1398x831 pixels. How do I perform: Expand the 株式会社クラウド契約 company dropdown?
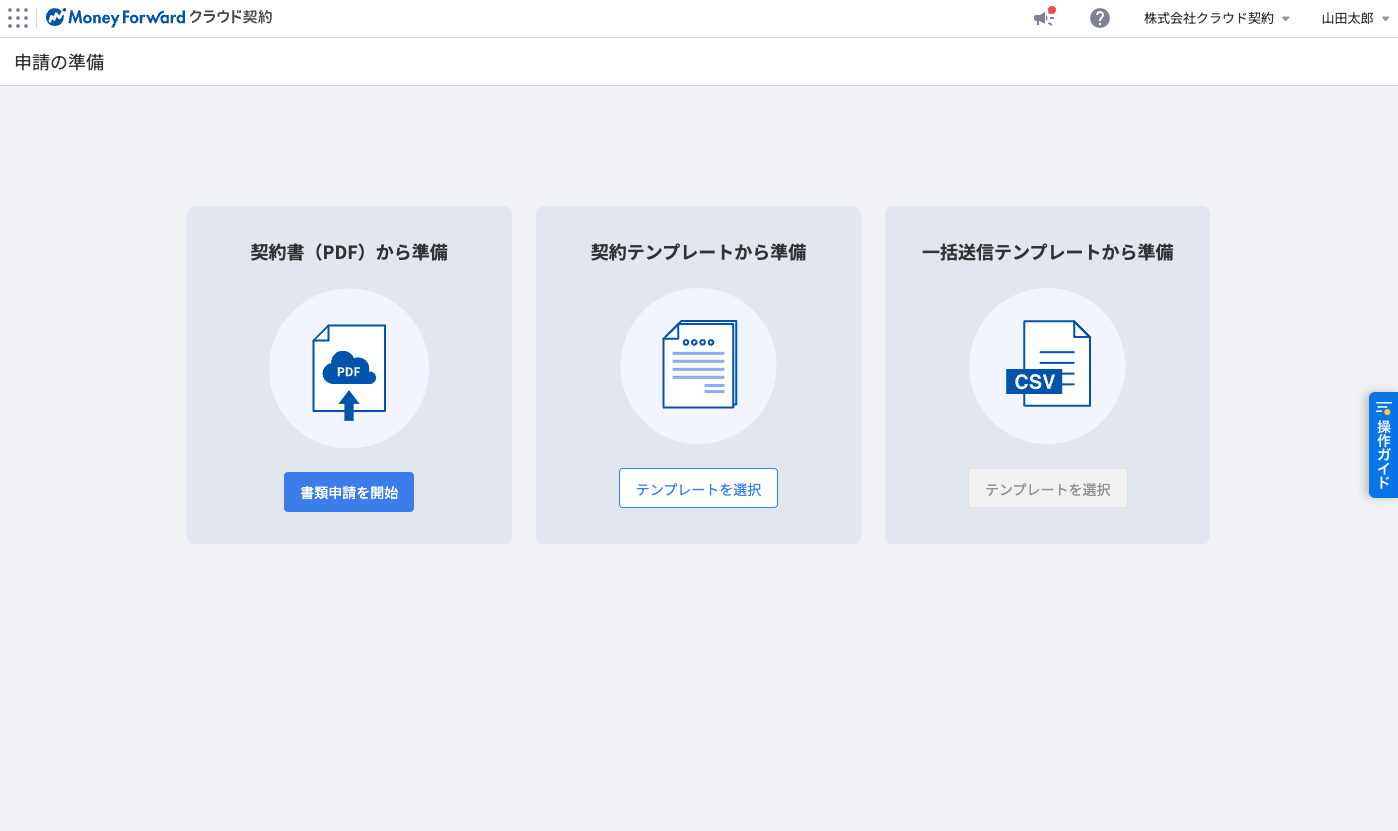[x=1216, y=18]
